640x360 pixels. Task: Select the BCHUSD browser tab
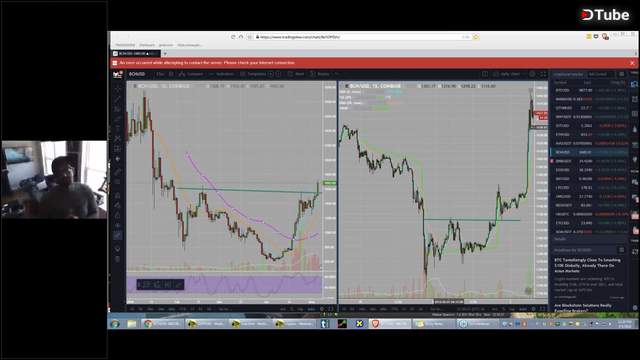click(136, 53)
